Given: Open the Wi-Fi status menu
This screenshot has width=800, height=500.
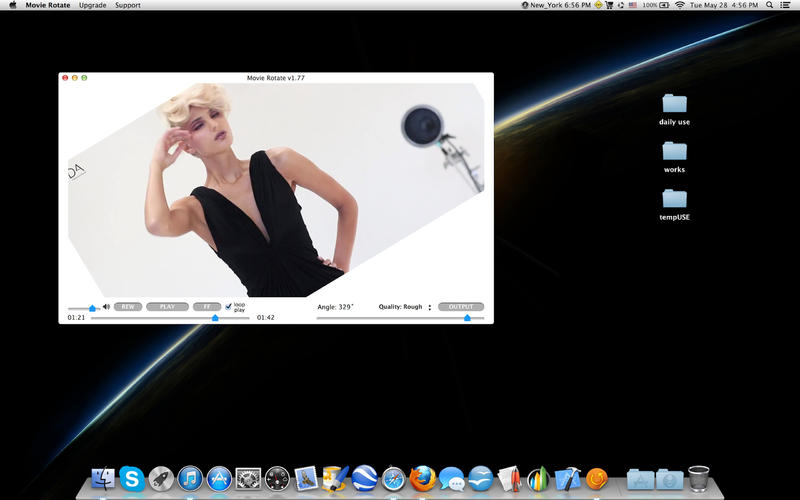Looking at the screenshot, I should pos(680,5).
